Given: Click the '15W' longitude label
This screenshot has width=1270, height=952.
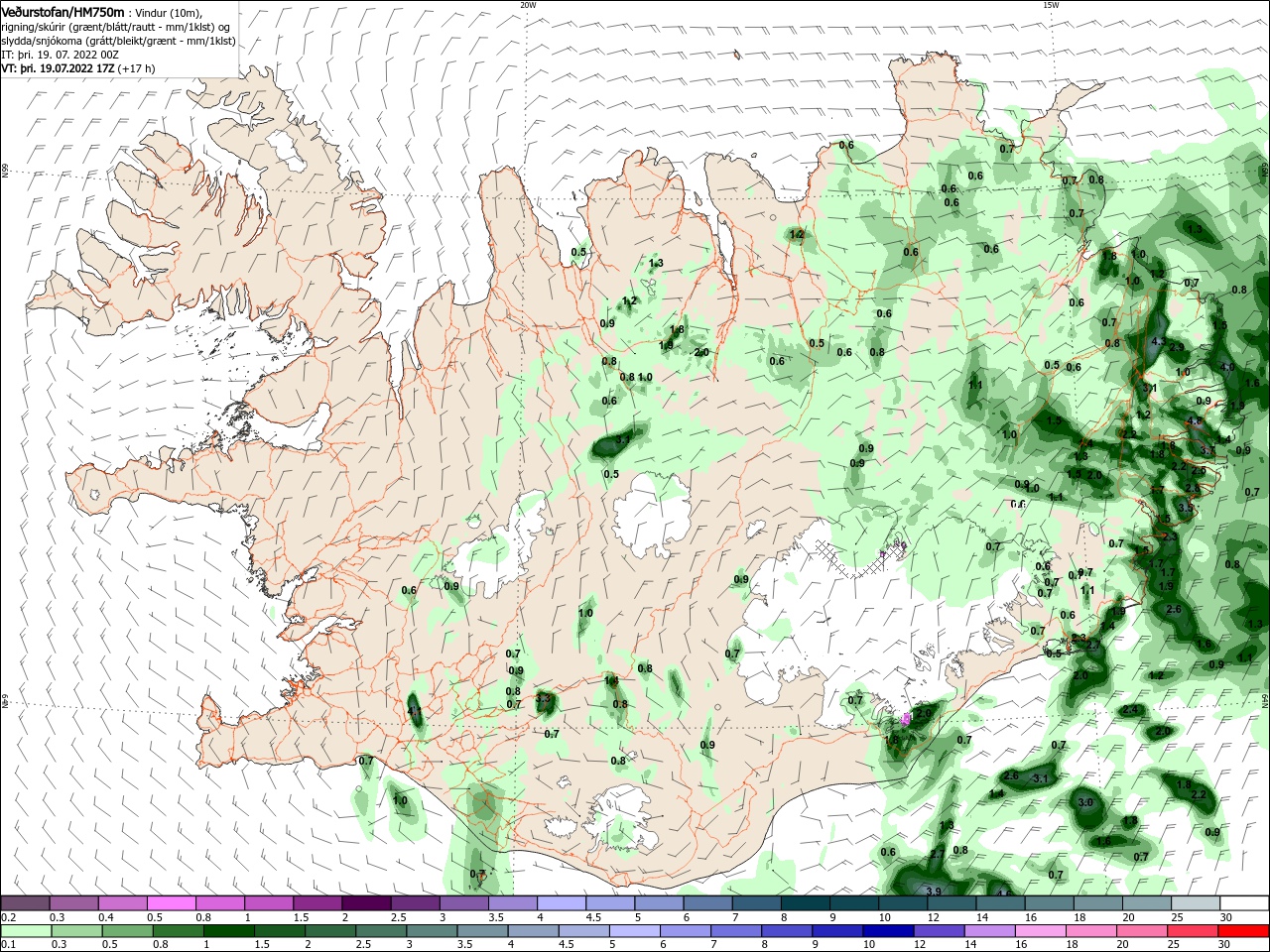Looking at the screenshot, I should point(1051,4).
